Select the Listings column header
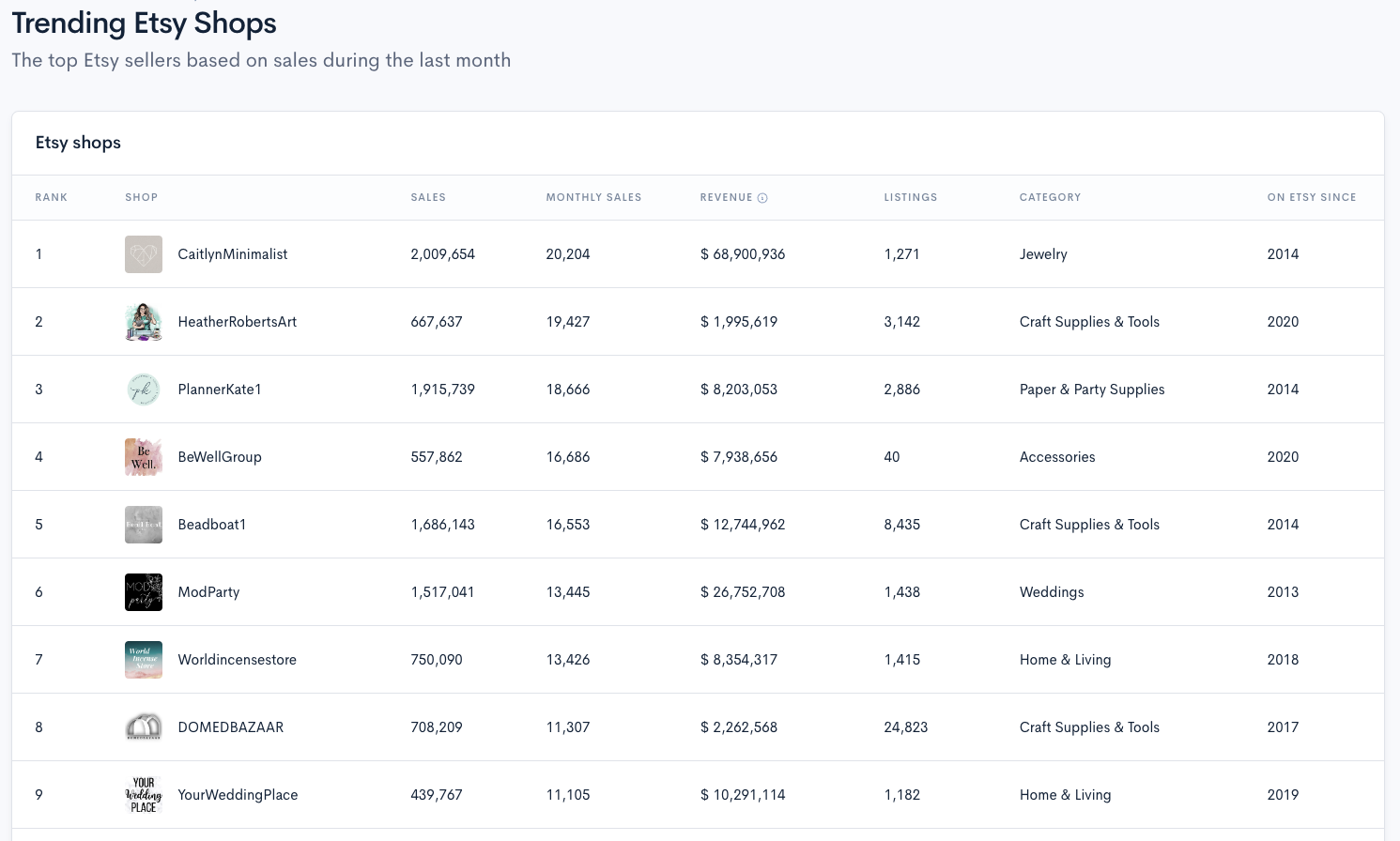The image size is (1400, 841). pos(910,198)
